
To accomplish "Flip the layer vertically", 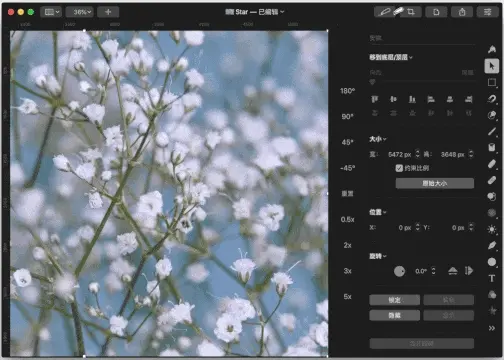I will tap(452, 271).
